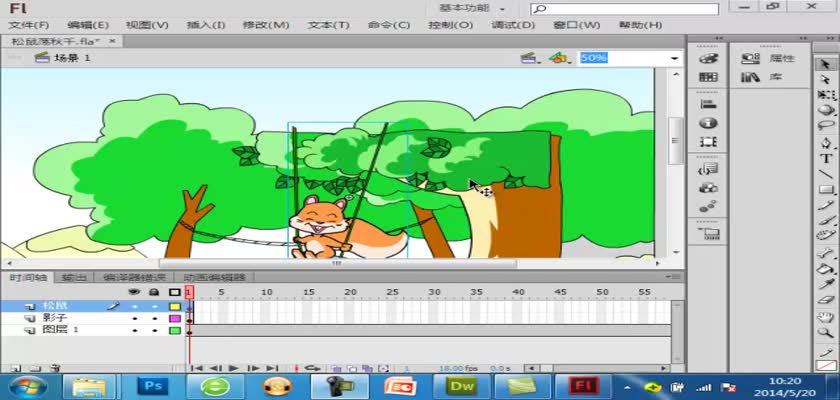The width and height of the screenshot is (840, 400).
Task: Select the Hand tool
Action: tap(826, 317)
